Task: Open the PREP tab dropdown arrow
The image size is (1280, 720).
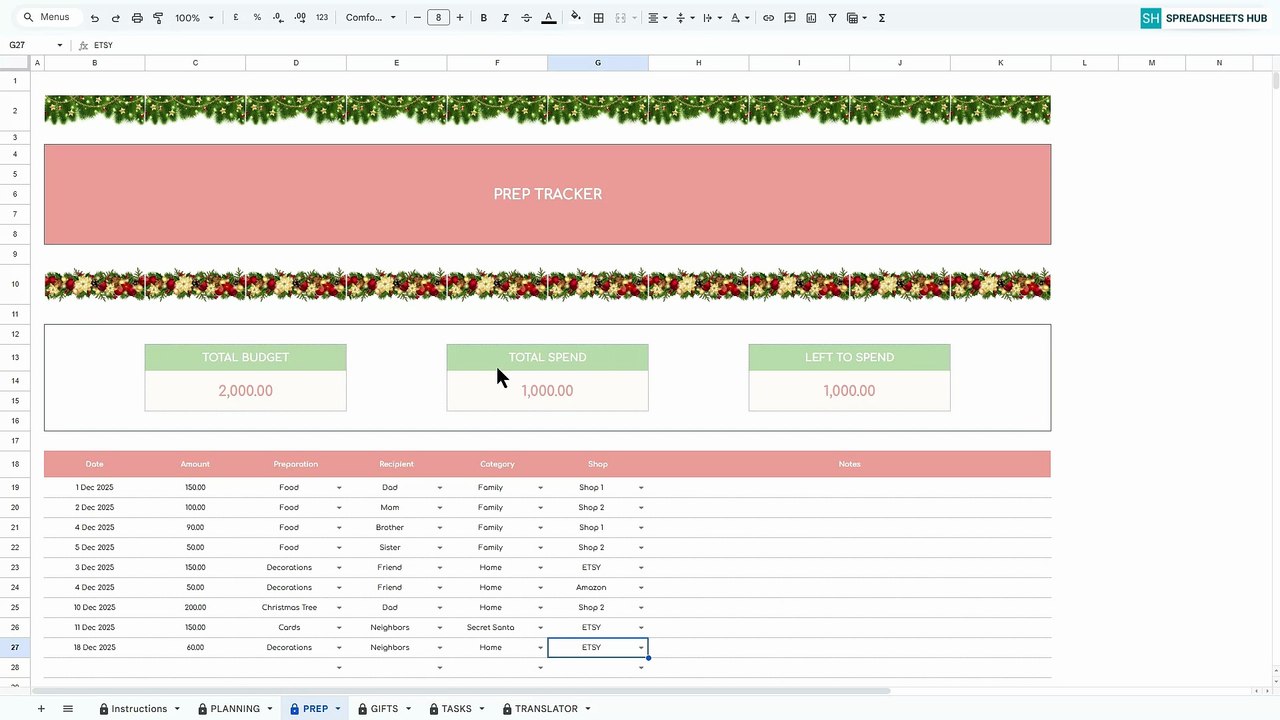Action: pyautogui.click(x=337, y=709)
